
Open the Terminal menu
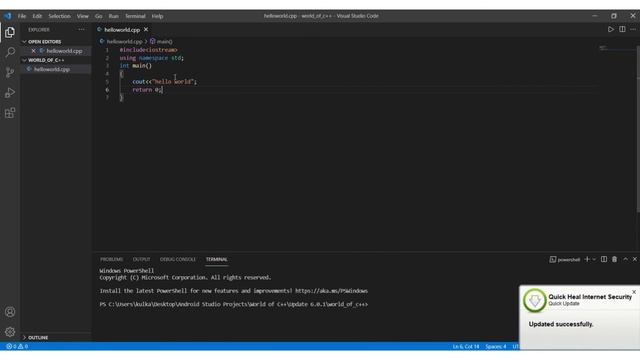[135, 16]
